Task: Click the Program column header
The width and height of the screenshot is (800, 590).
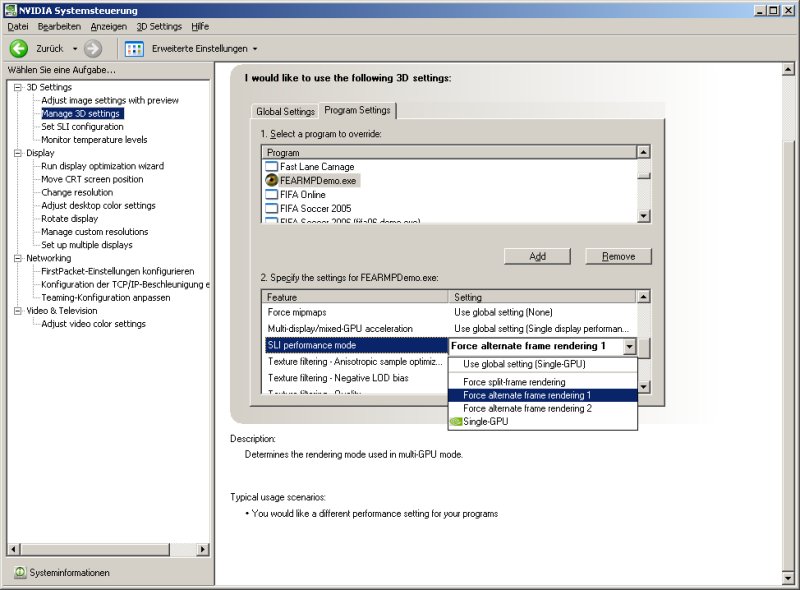Action: click(x=449, y=152)
